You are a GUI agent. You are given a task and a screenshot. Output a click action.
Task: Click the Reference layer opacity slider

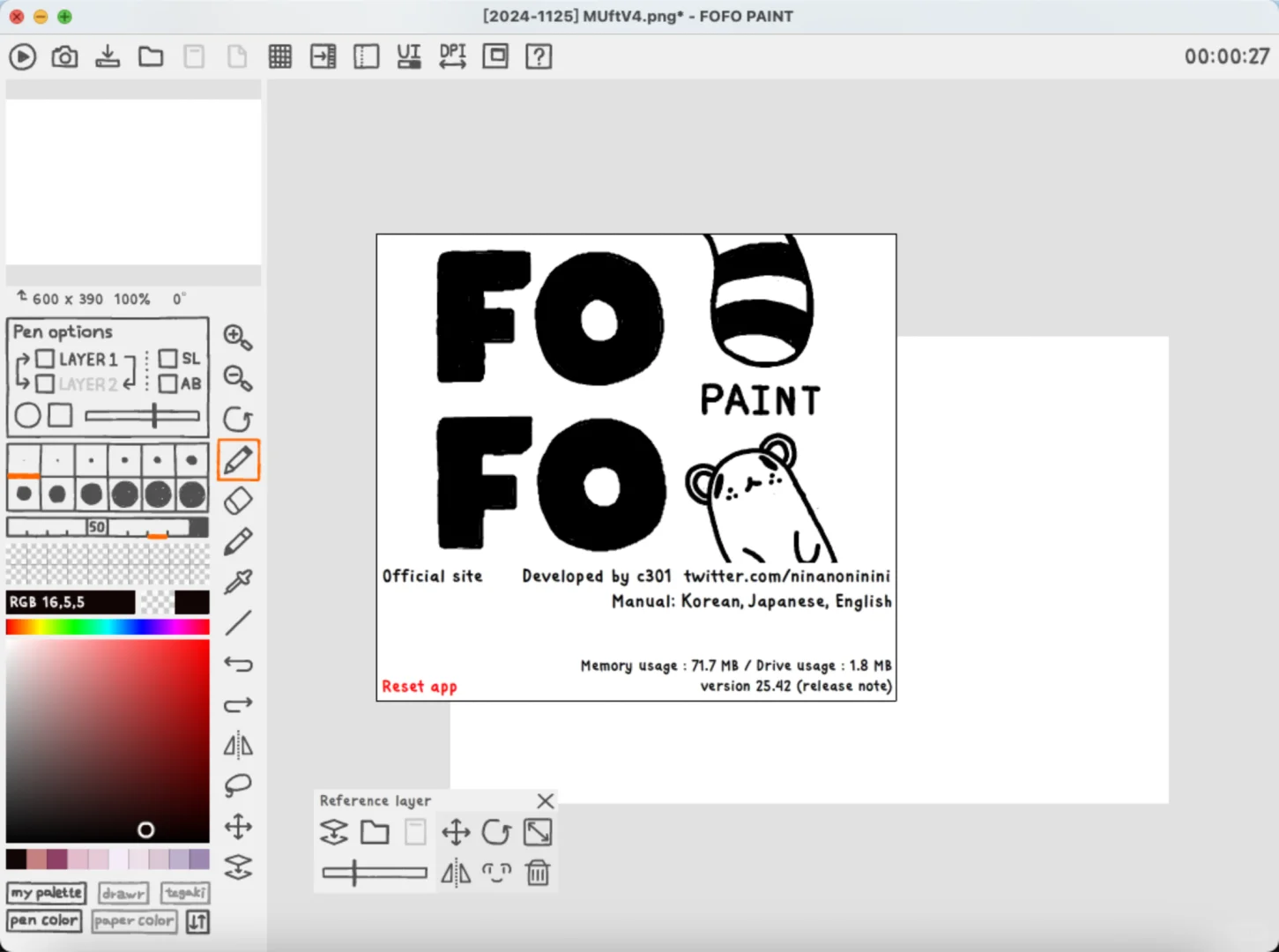click(x=375, y=873)
